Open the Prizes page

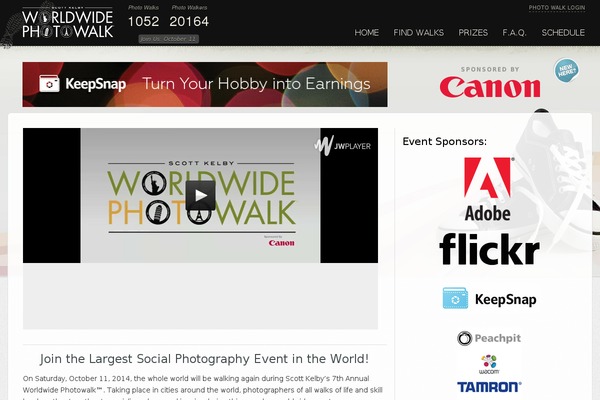tap(473, 33)
